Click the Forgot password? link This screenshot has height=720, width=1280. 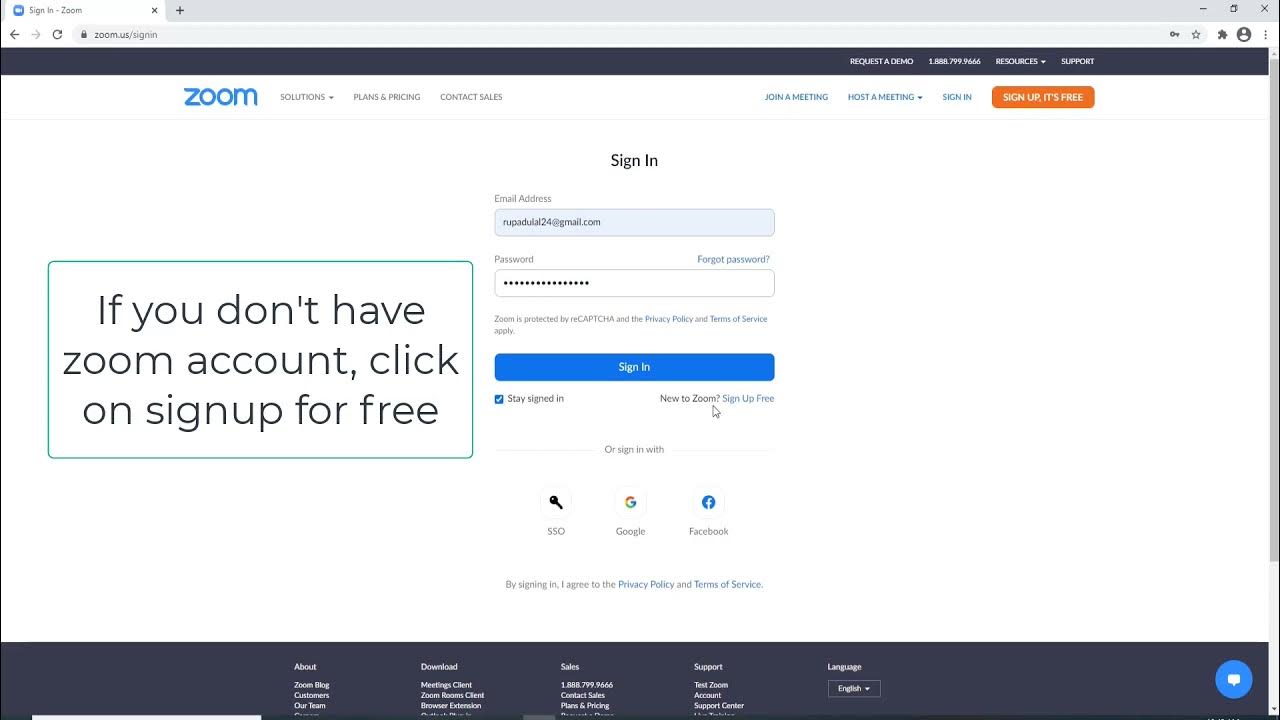(x=733, y=259)
